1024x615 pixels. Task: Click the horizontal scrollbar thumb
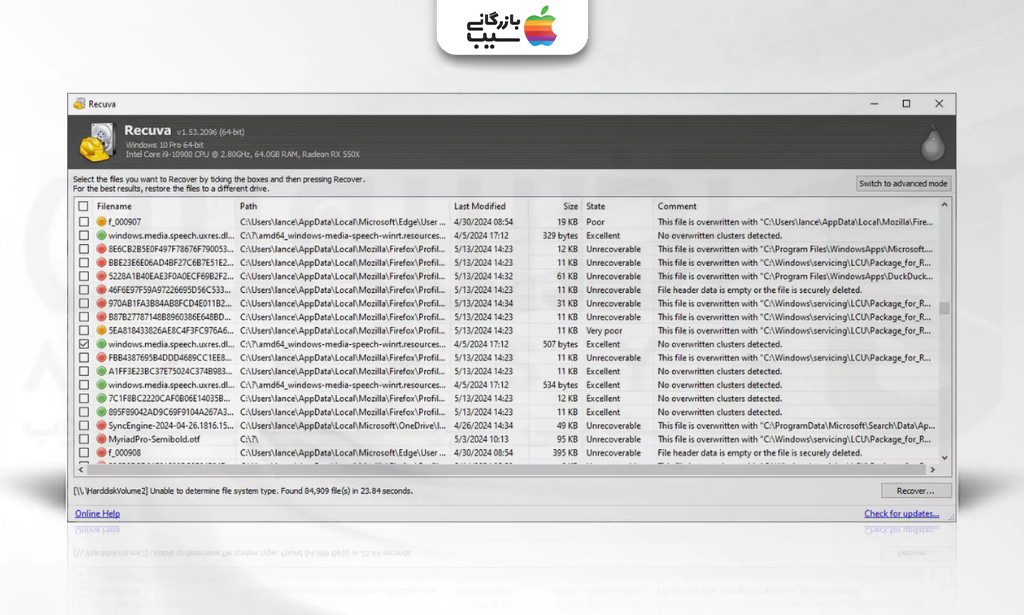pyautogui.click(x=506, y=469)
